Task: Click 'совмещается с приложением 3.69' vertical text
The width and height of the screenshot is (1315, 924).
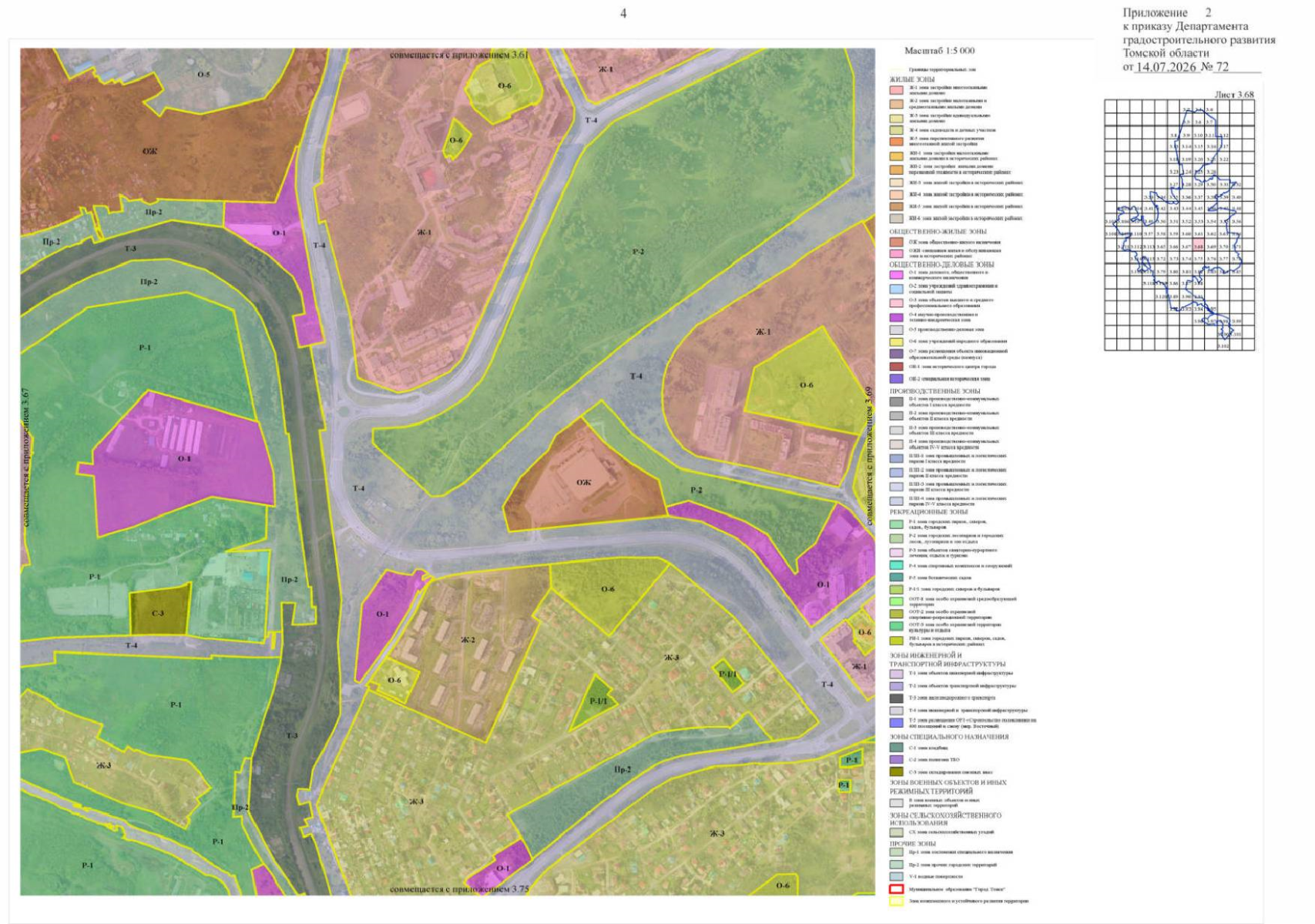Action: coord(868,457)
